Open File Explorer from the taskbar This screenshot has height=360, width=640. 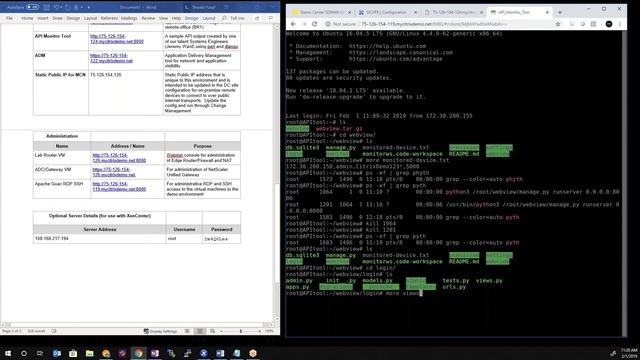click(x=89, y=353)
